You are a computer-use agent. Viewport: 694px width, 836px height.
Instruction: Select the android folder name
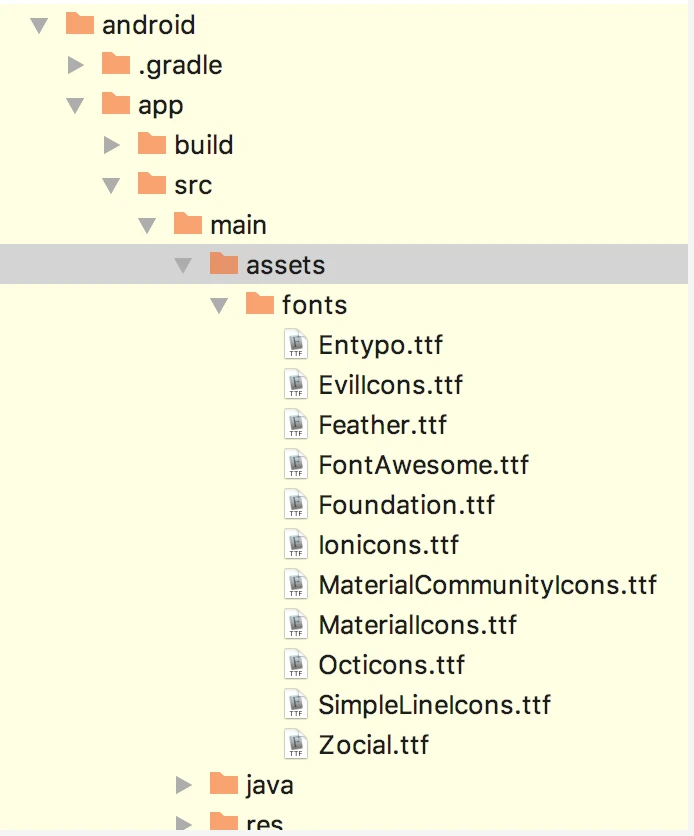click(149, 25)
